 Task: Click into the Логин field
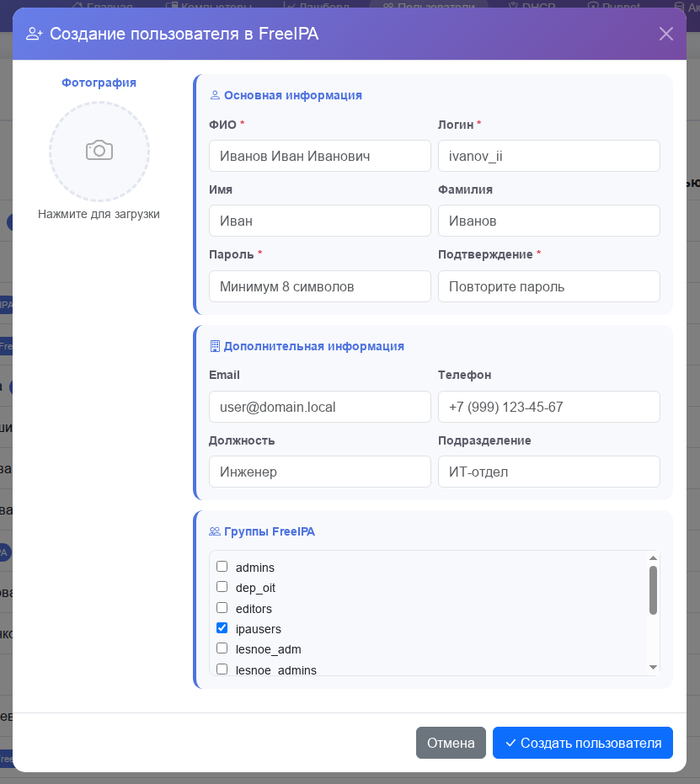(548, 156)
